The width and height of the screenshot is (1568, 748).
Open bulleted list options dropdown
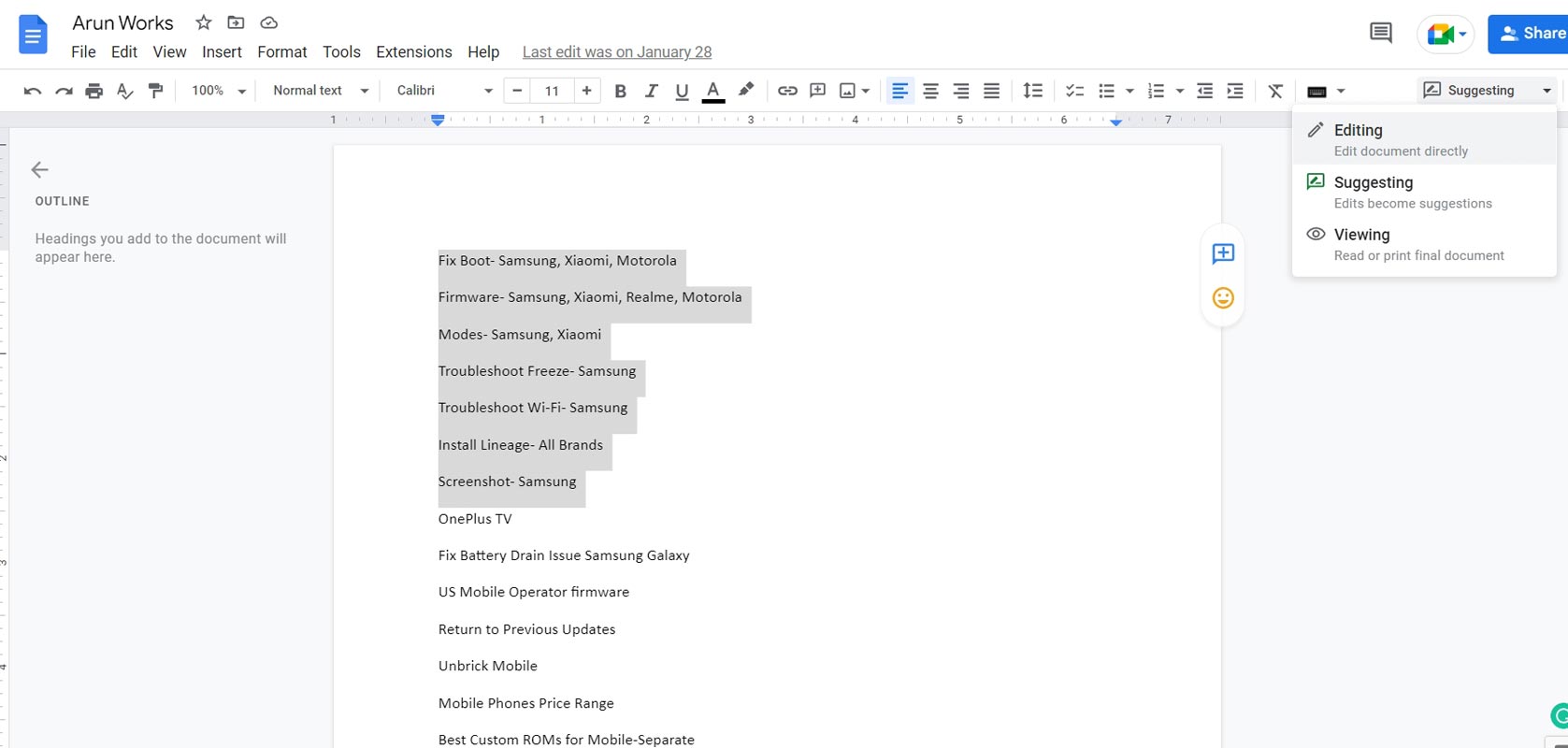tap(1129, 91)
